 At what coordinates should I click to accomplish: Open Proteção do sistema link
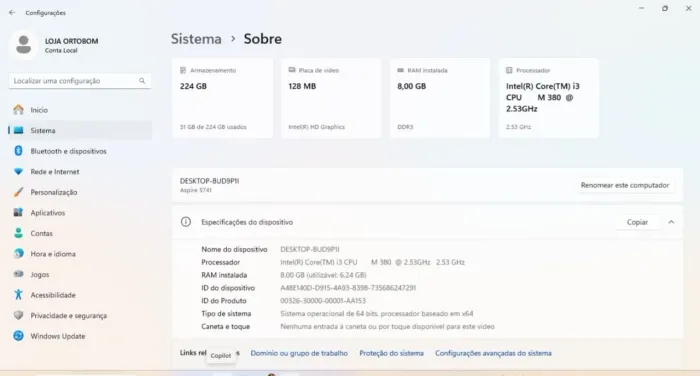(392, 353)
